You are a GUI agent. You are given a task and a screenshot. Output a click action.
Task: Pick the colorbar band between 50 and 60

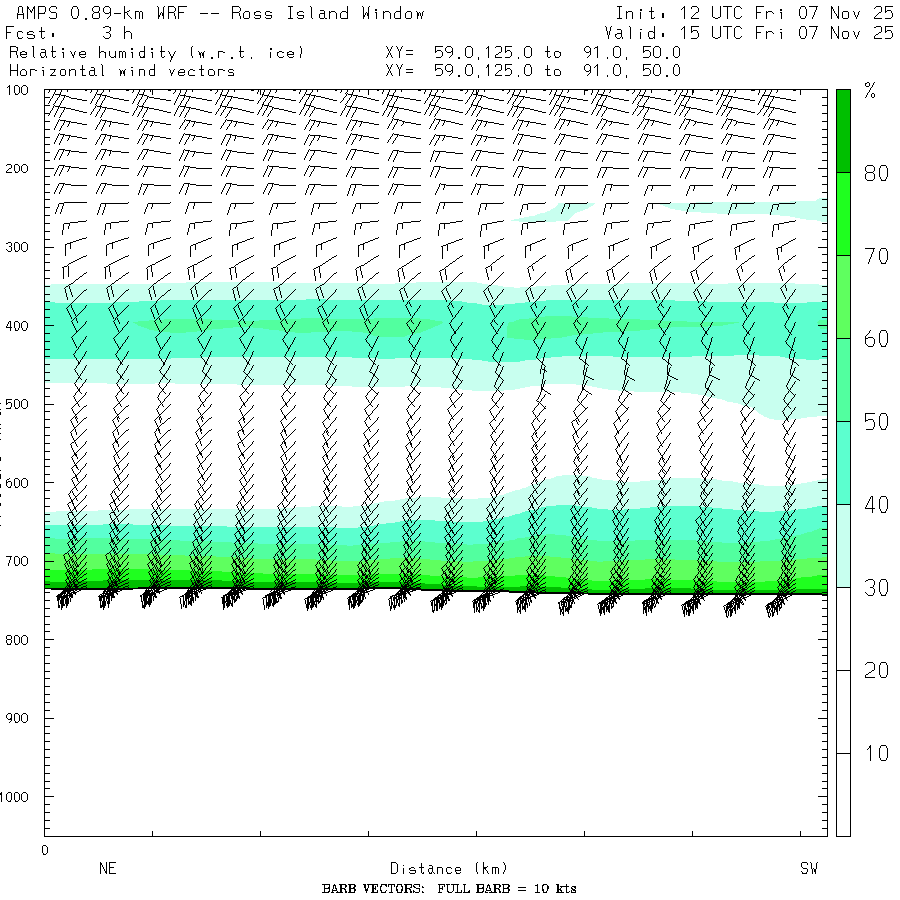coord(843,379)
